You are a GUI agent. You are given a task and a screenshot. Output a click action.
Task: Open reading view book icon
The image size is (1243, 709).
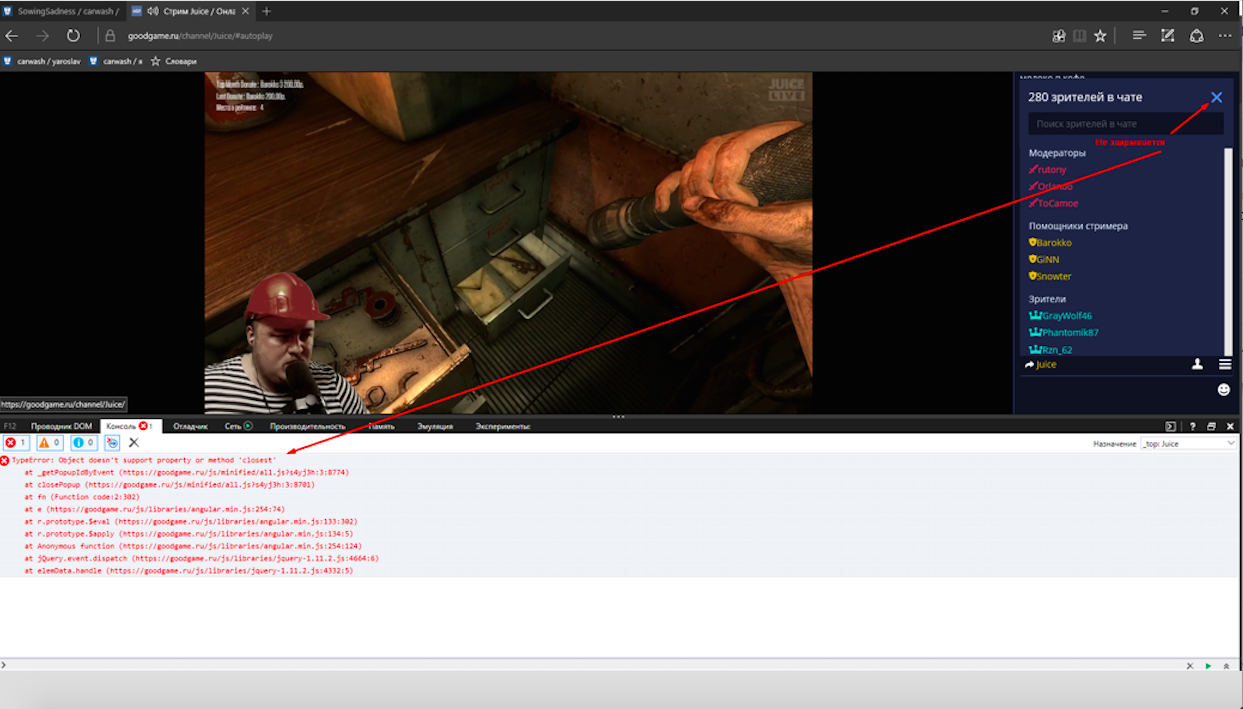[1079, 36]
